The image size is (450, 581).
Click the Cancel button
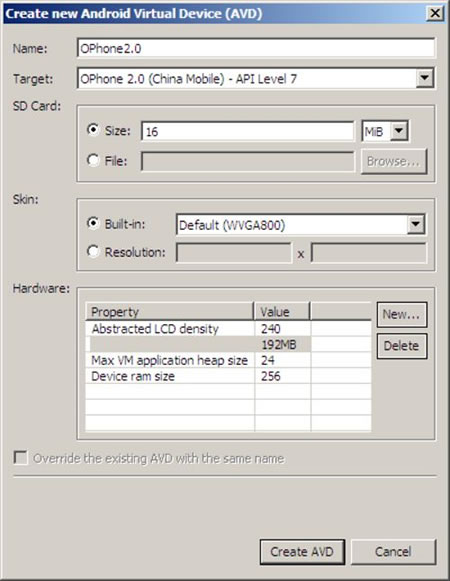(x=393, y=552)
